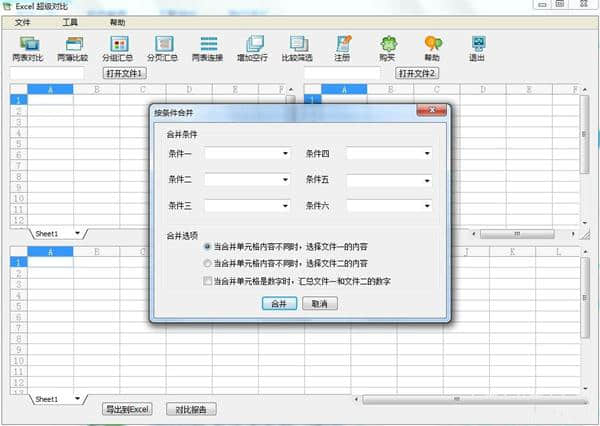Select radio option to keep 文件一 content
This screenshot has width=600, height=426.
pos(207,245)
